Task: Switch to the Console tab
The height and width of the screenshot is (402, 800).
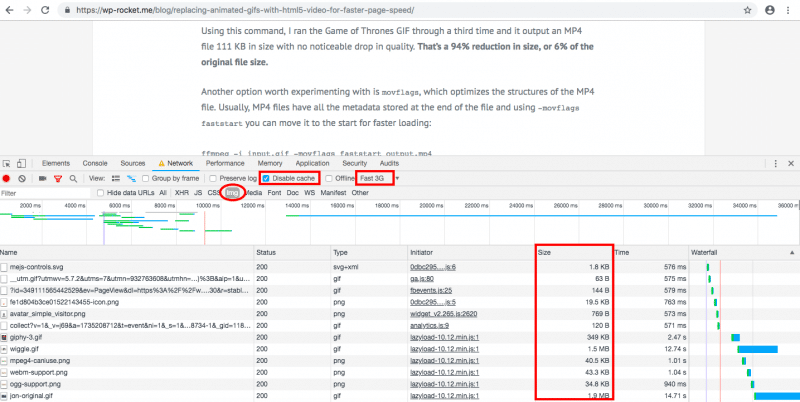Action: click(95, 162)
